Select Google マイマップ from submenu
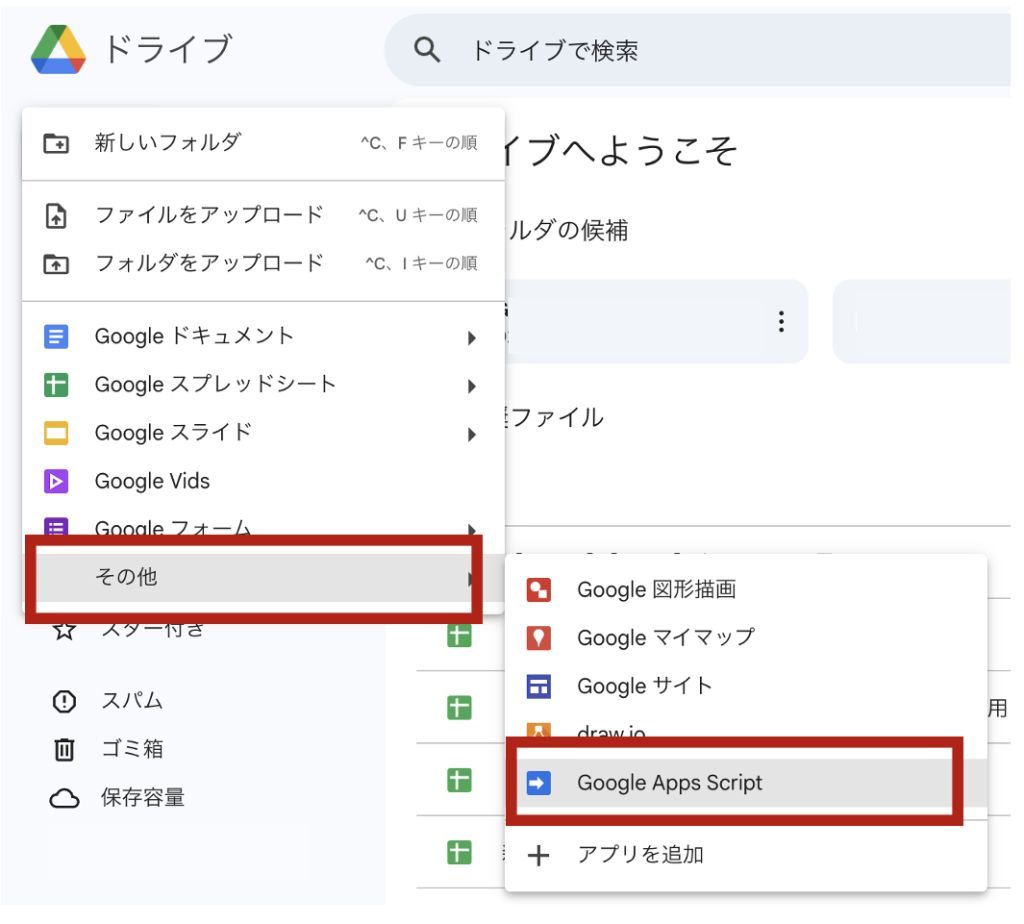Image resolution: width=1024 pixels, height=924 pixels. point(746,638)
